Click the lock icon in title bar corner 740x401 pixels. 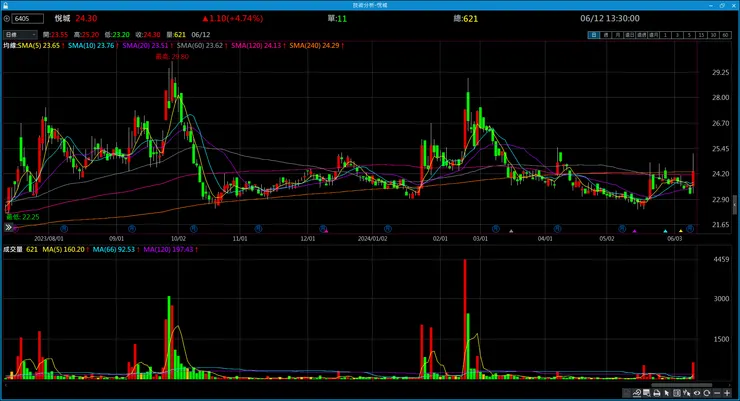pyautogui.click(x=5, y=5)
